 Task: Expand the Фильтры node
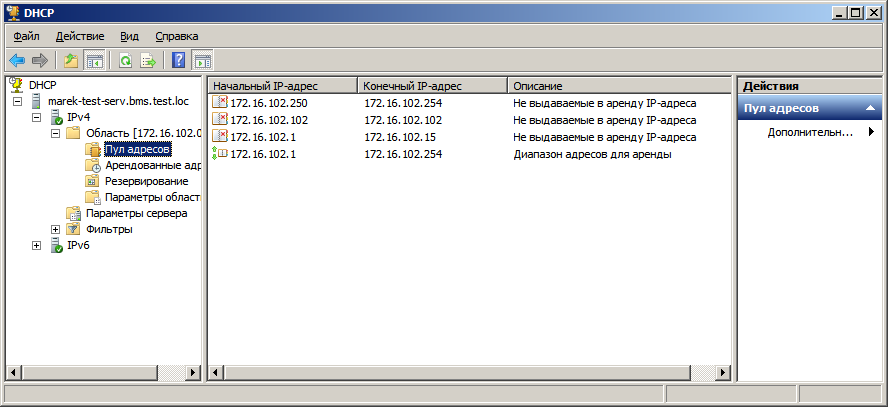[x=55, y=229]
